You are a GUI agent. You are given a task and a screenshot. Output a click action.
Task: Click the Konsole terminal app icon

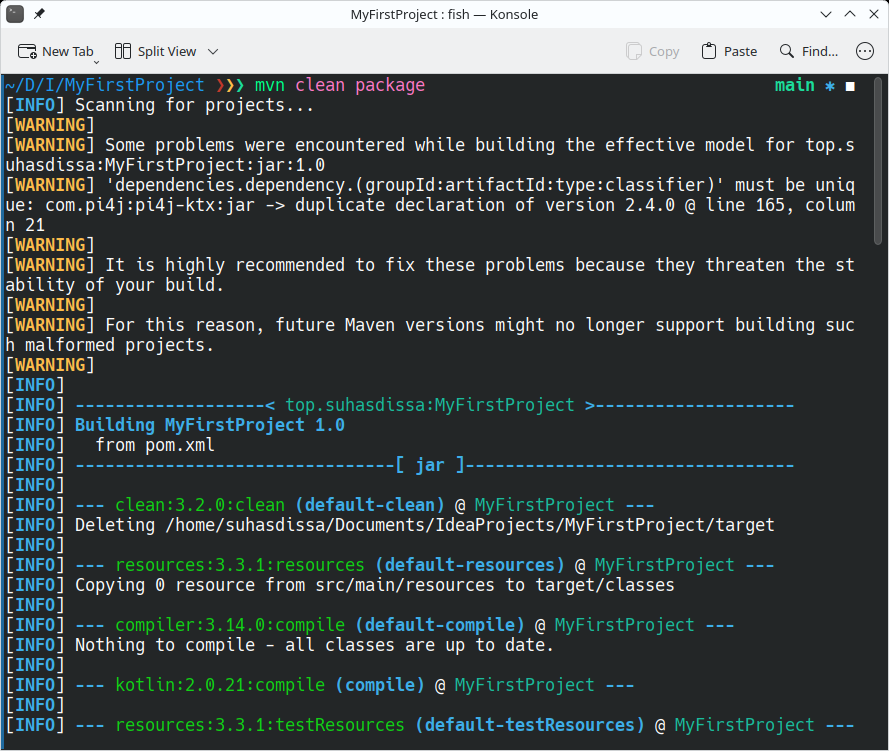(x=15, y=14)
